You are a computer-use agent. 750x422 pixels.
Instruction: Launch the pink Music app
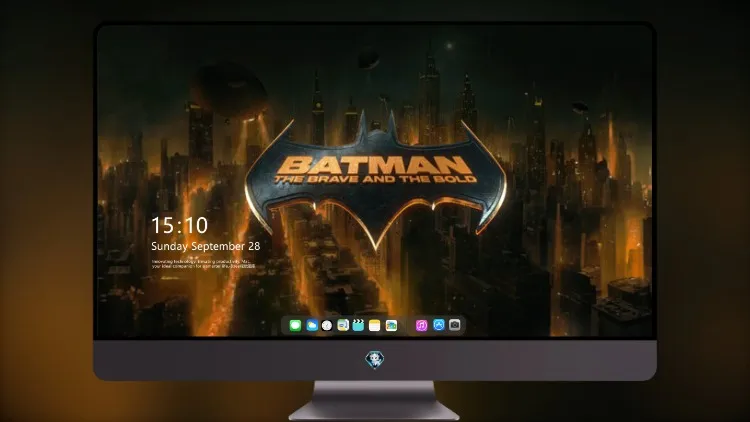[421, 325]
